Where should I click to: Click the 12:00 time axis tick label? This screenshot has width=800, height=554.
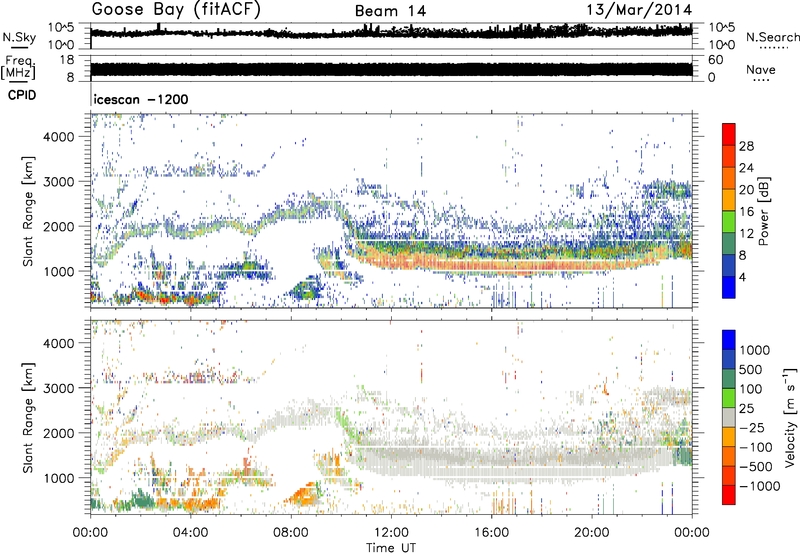(391, 533)
